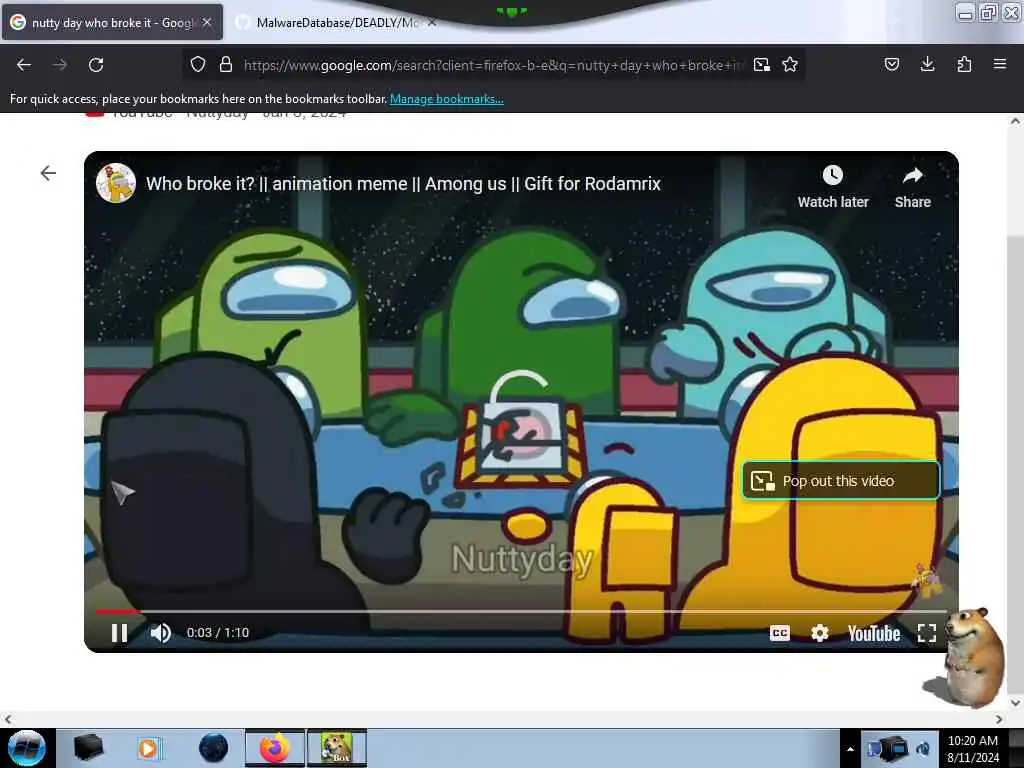Open the Manage bookmarks link
The height and width of the screenshot is (768, 1024).
coord(447,99)
